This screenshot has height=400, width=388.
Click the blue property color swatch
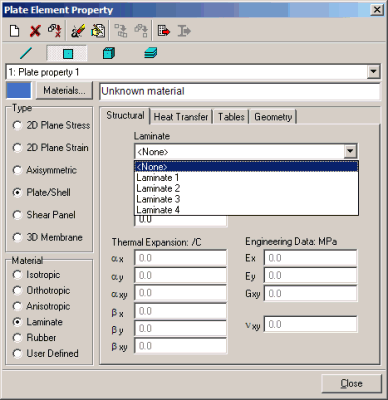click(x=19, y=90)
